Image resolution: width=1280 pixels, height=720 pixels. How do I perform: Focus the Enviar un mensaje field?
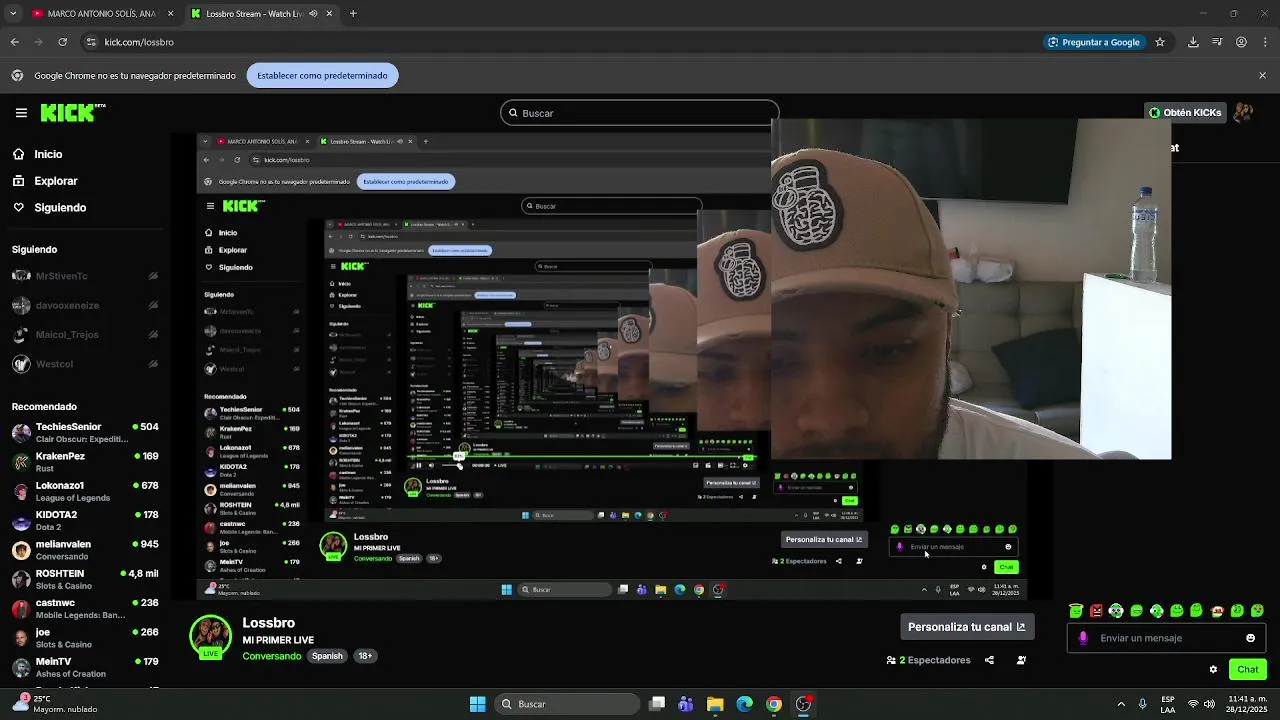point(1166,638)
